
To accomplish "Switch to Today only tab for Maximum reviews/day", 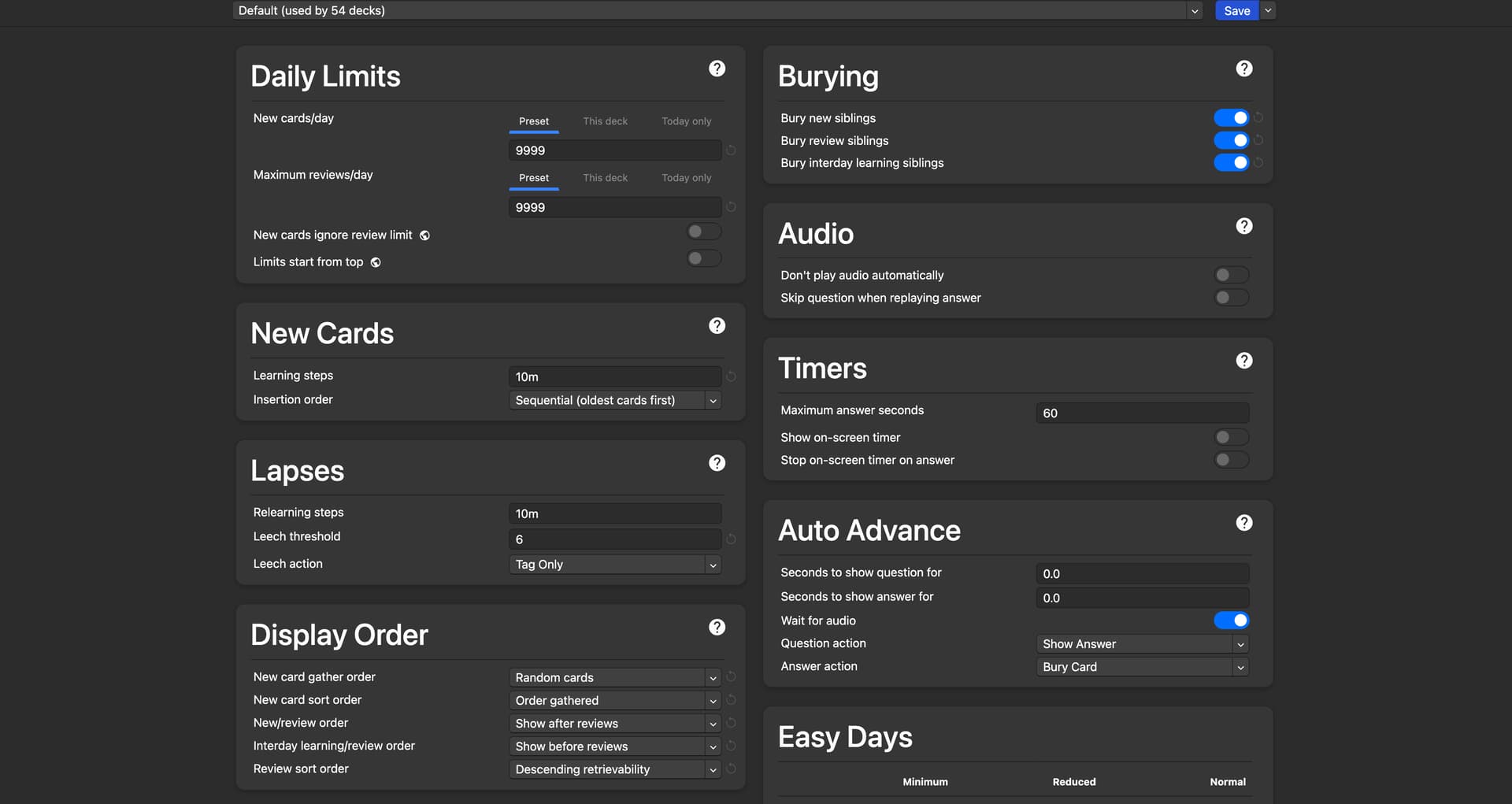I will [x=686, y=178].
